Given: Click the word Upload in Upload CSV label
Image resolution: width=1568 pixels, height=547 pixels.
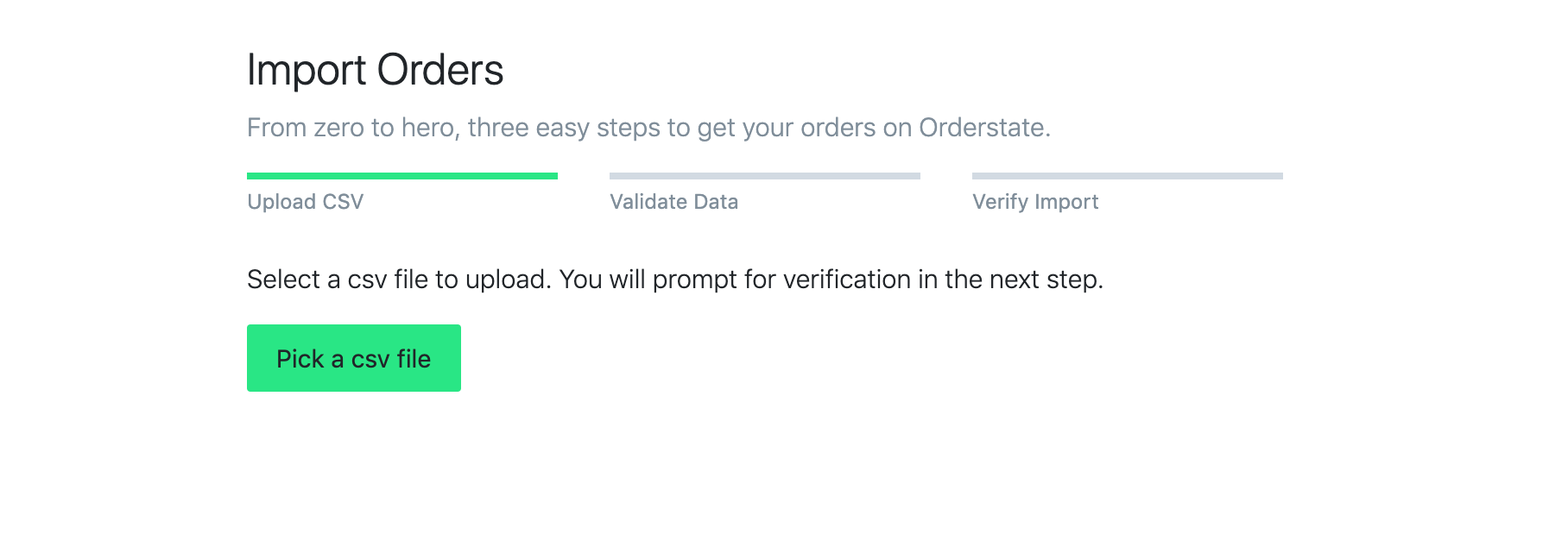Looking at the screenshot, I should pyautogui.click(x=281, y=202).
